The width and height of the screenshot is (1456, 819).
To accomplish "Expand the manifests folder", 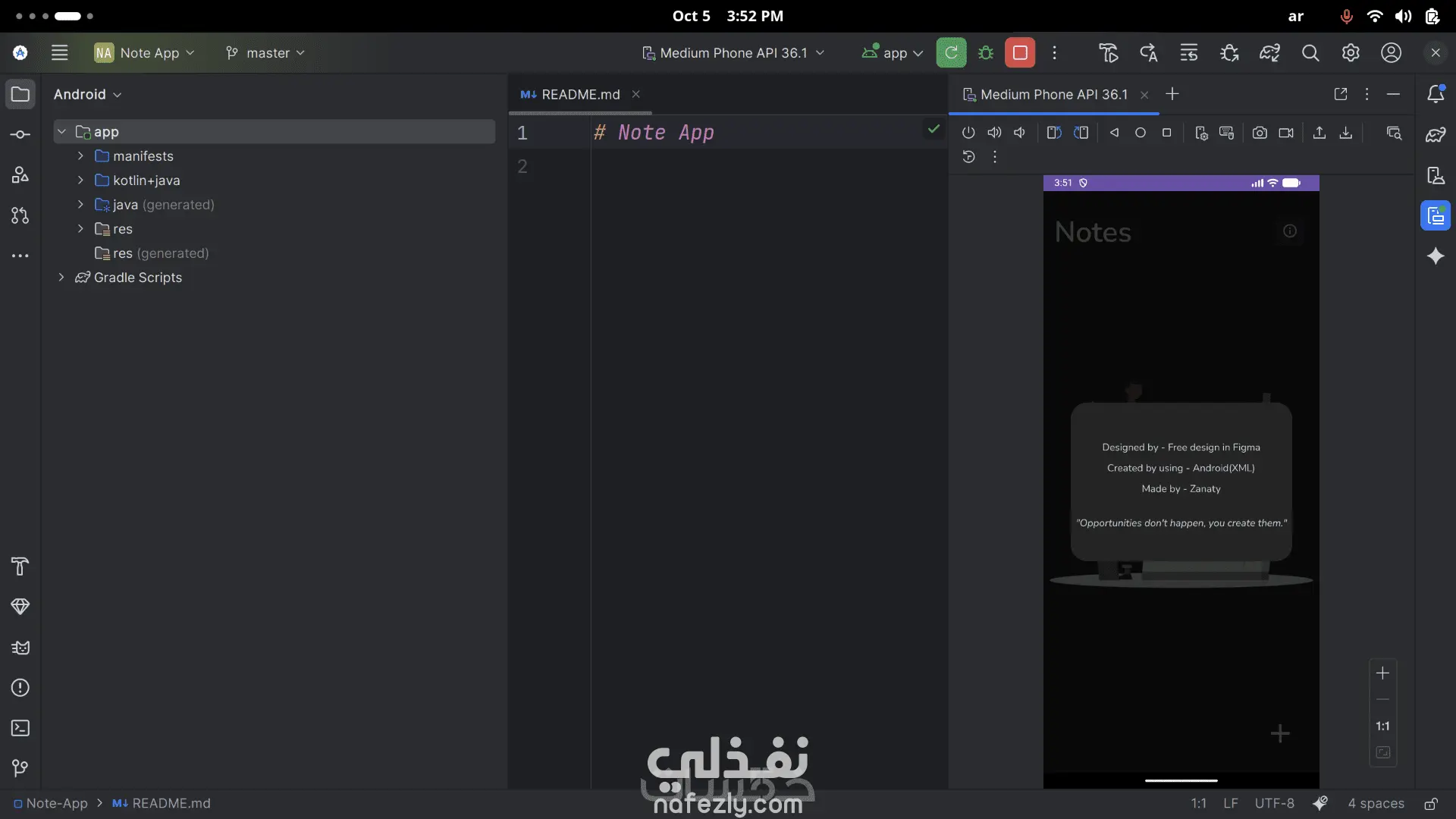I will click(x=80, y=156).
